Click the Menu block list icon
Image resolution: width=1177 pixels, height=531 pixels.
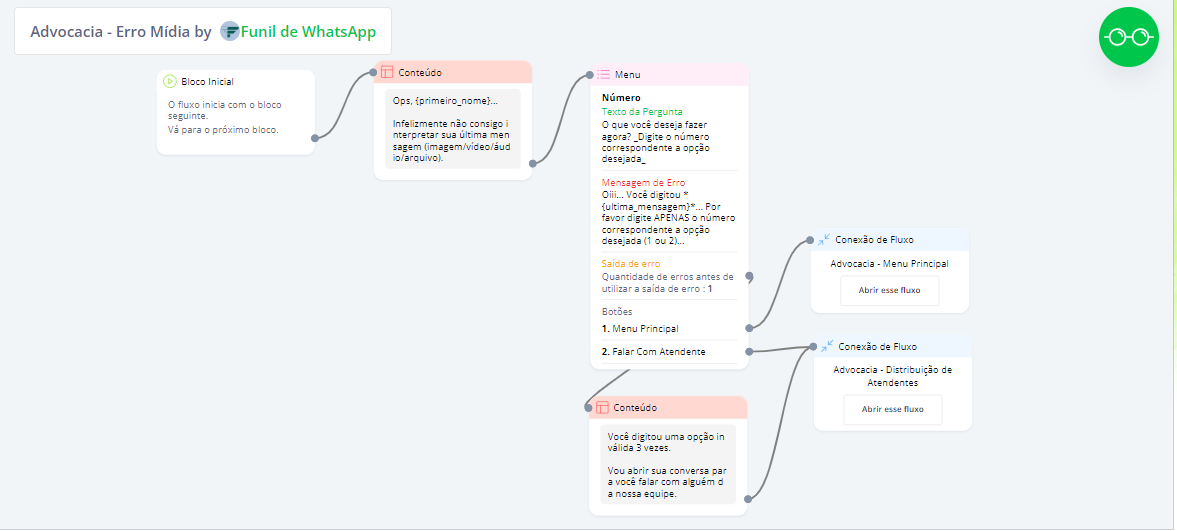coord(604,75)
